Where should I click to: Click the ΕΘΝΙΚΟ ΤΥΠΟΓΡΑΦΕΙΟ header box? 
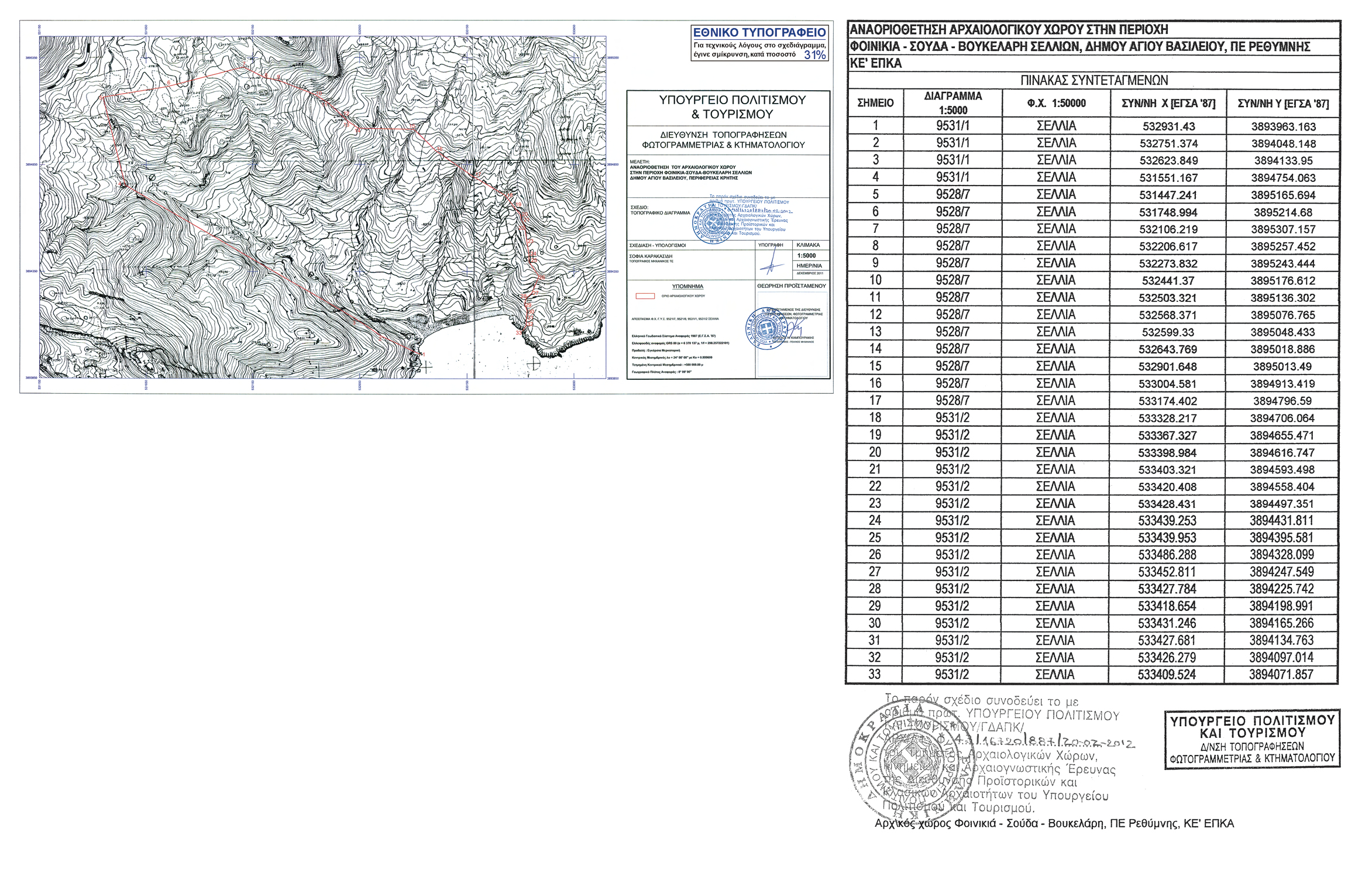(759, 33)
